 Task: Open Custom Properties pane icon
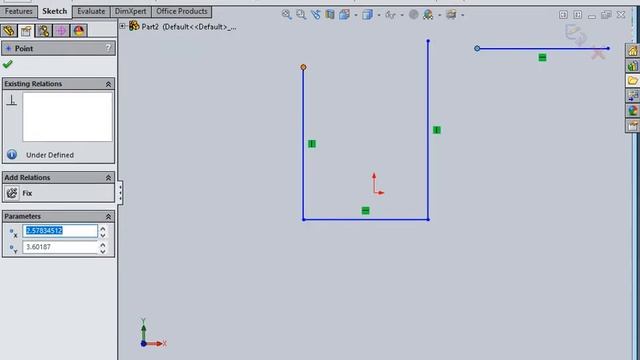[632, 125]
